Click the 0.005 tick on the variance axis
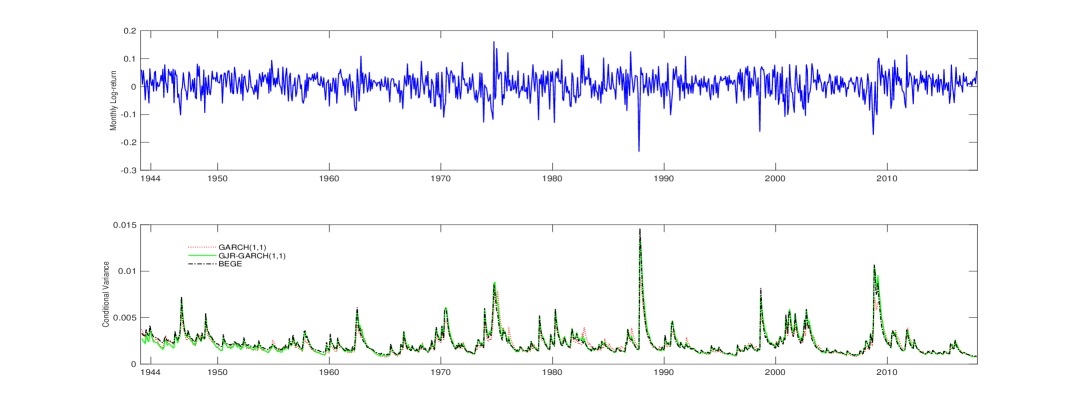This screenshot has height=409, width=1080. coord(126,317)
